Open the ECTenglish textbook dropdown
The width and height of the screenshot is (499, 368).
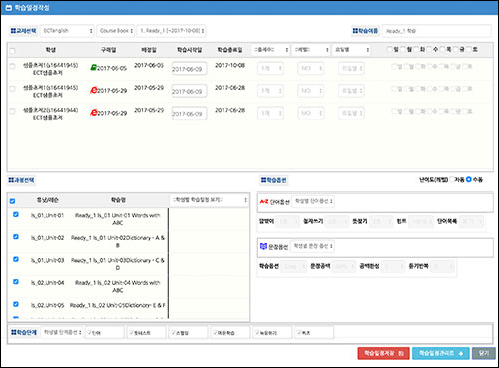point(67,31)
